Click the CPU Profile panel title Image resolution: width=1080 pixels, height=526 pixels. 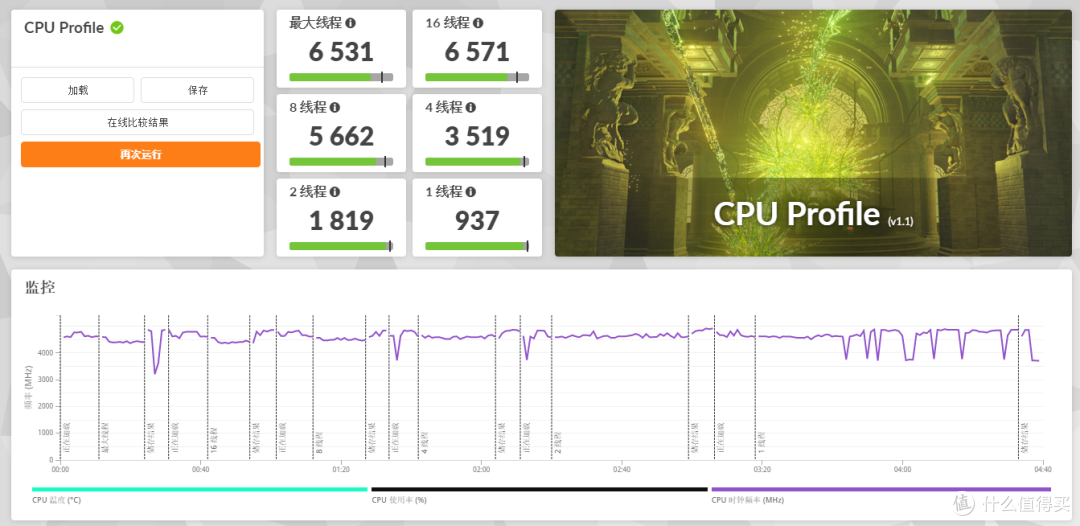[63, 28]
